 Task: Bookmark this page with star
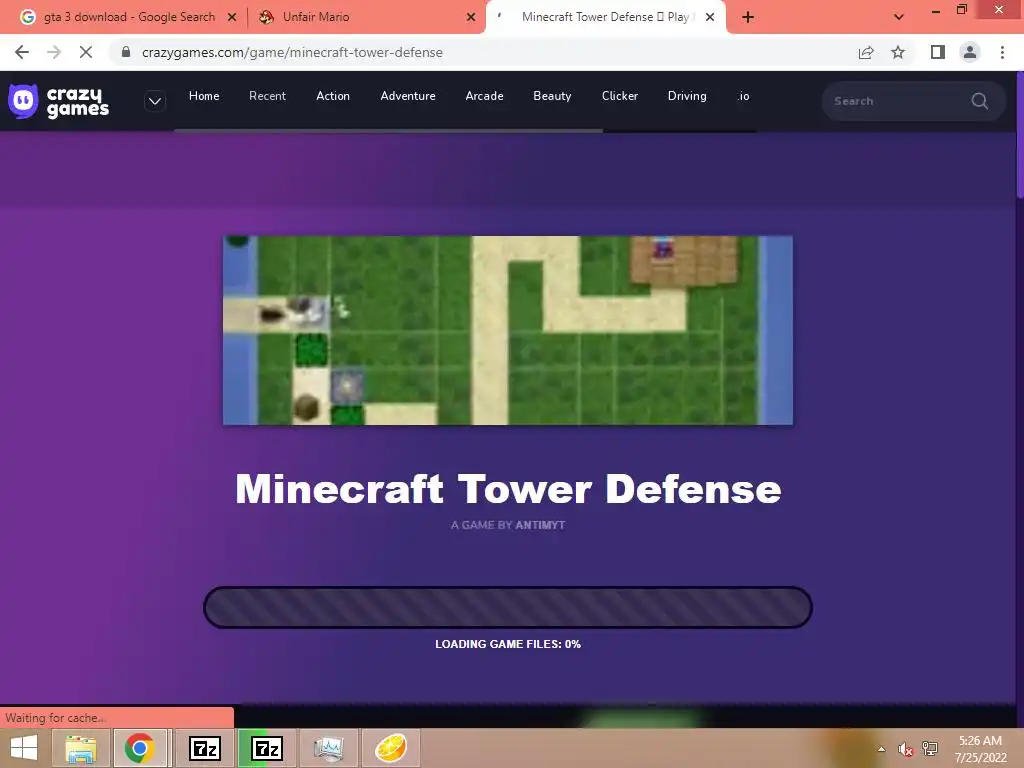tap(898, 52)
